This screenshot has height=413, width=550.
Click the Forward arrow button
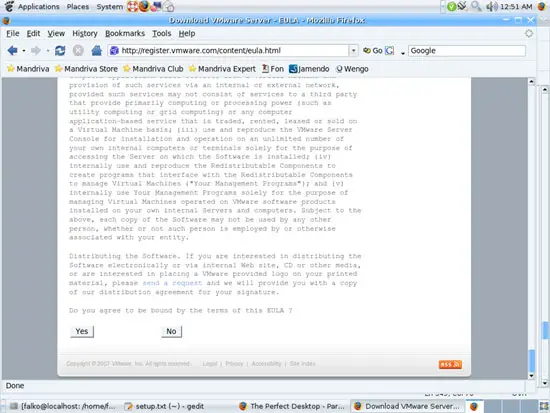(35, 51)
